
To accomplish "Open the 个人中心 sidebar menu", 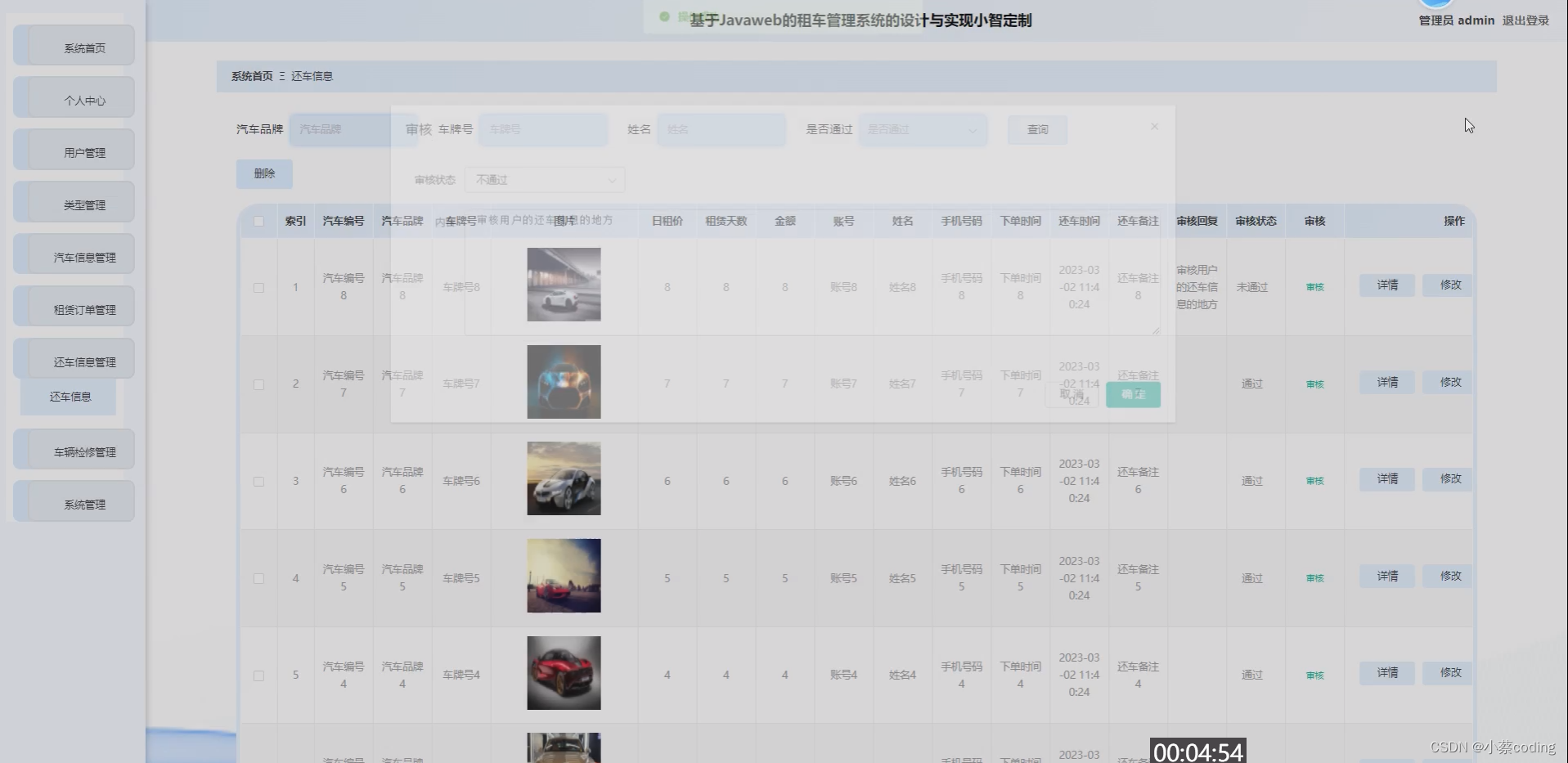I will [x=74, y=98].
